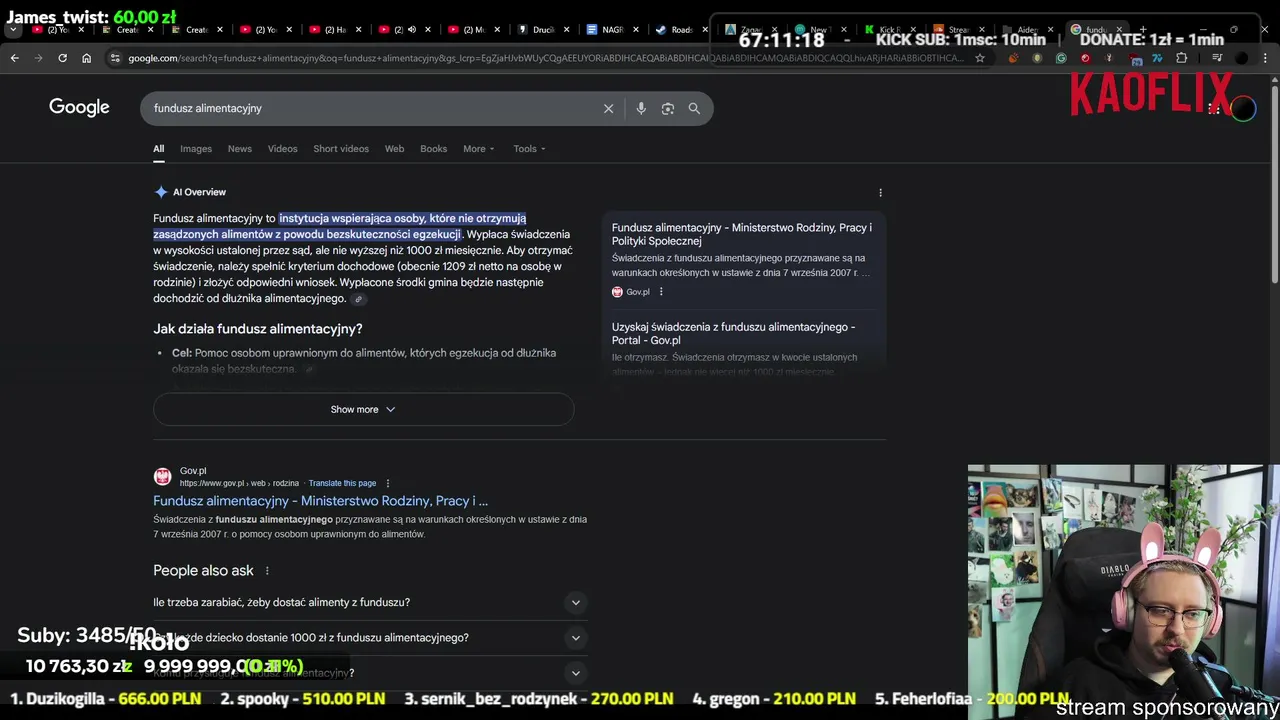Bookmark this page with the star icon
The image size is (1280, 720).
pyautogui.click(x=980, y=58)
